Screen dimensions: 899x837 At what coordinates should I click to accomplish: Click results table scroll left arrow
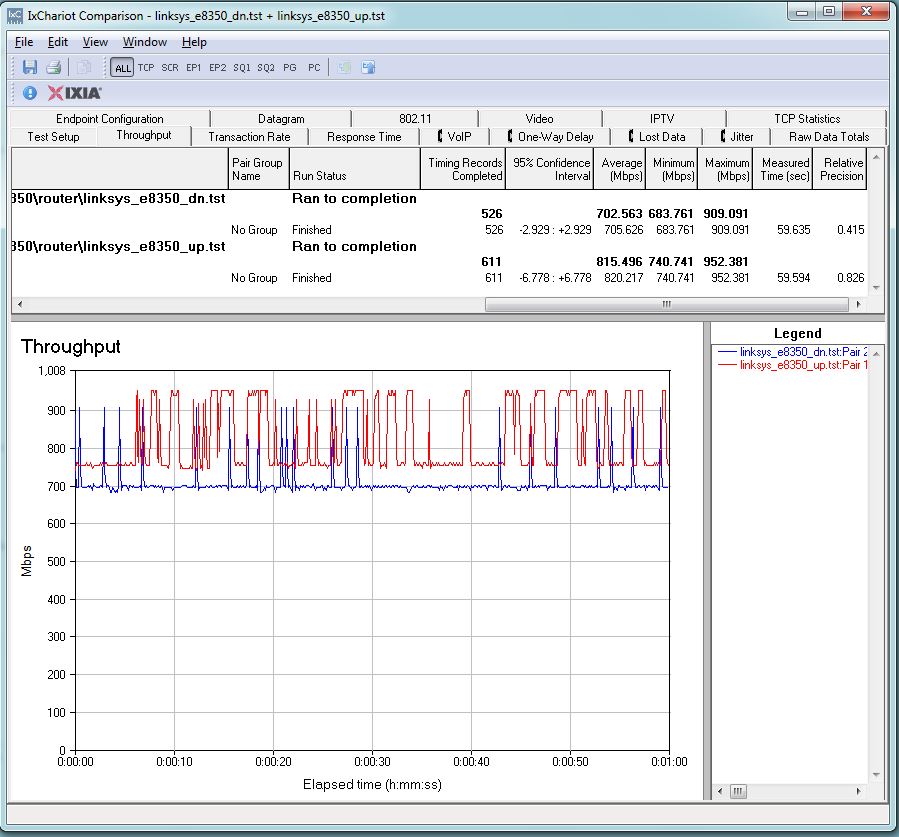pos(20,304)
